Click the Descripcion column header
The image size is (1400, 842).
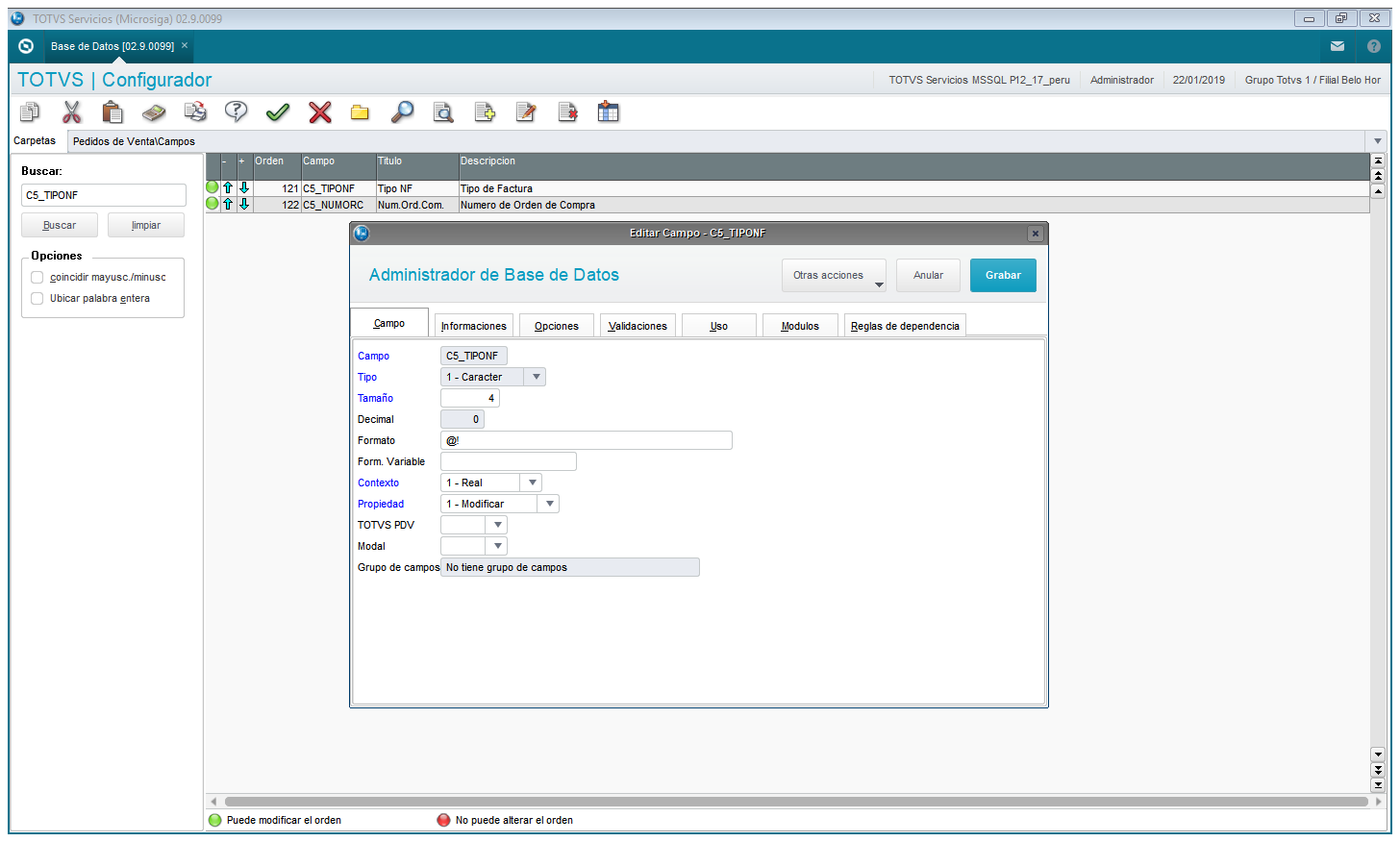[x=913, y=166]
